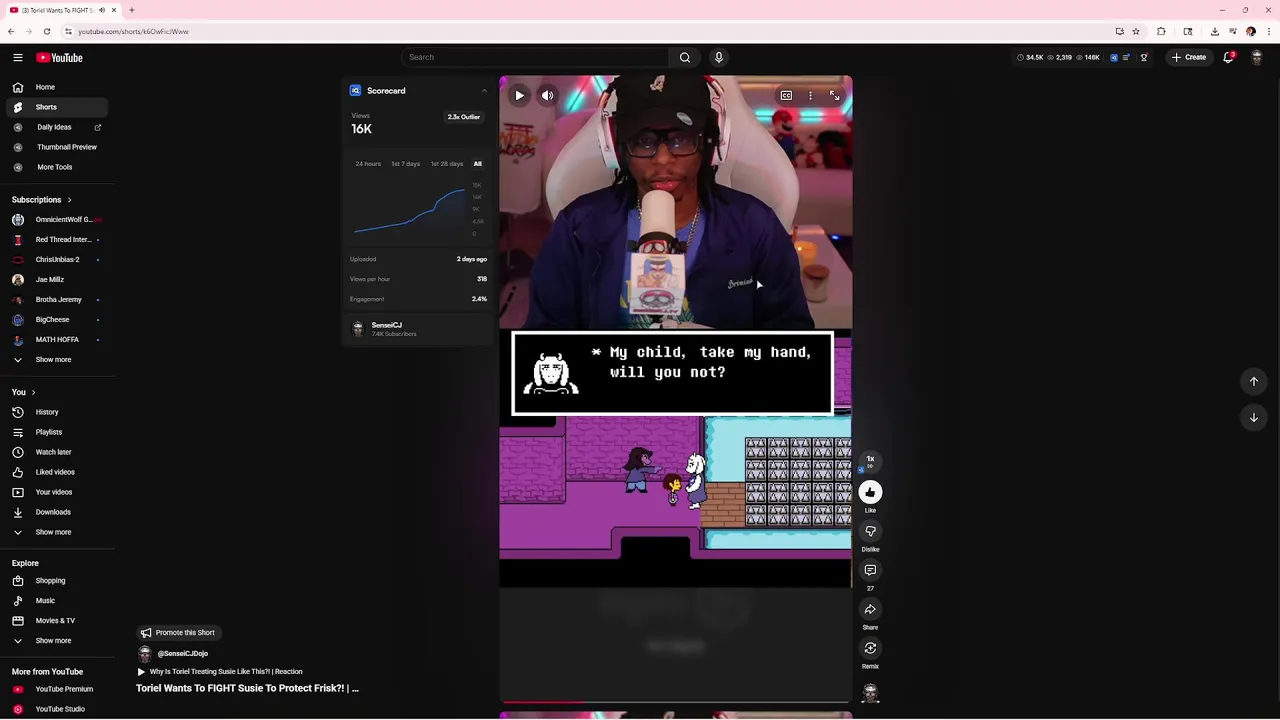Open YouTube Premium
This screenshot has height=720, width=1280.
point(58,689)
